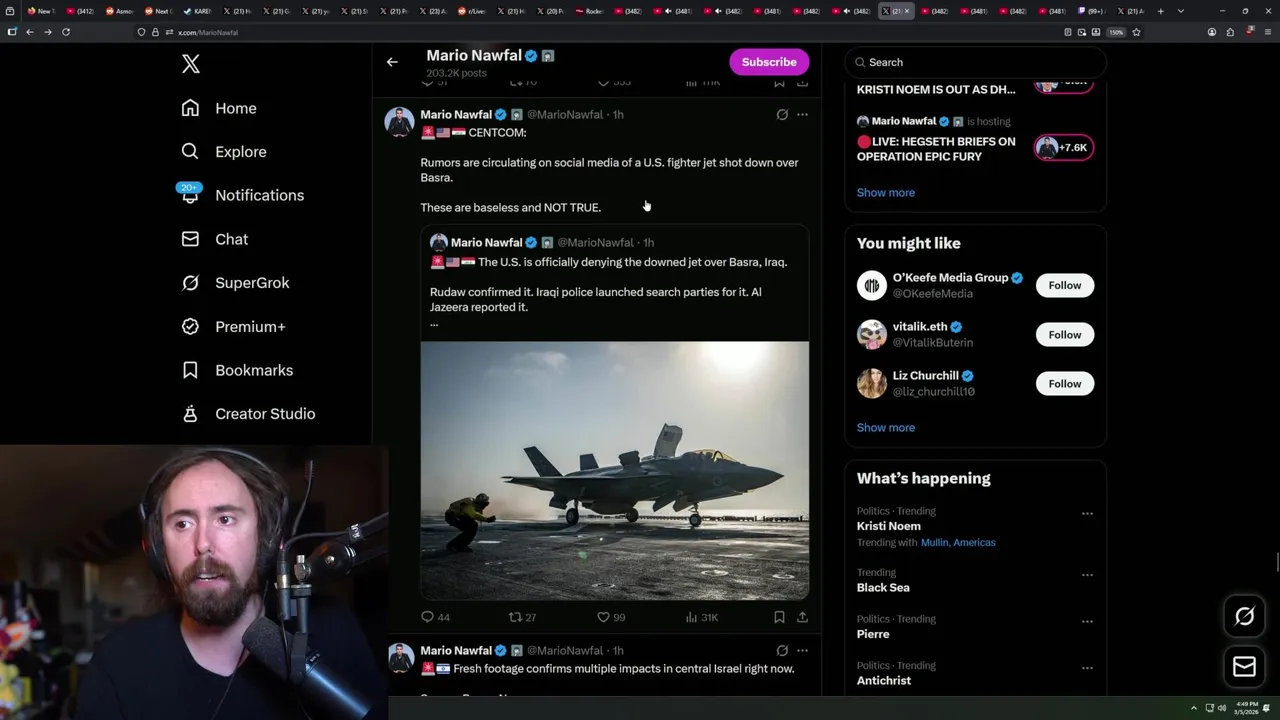Viewport: 1280px width, 720px height.
Task: Bookmark the CENTCOM fighter jet post
Action: point(779,617)
